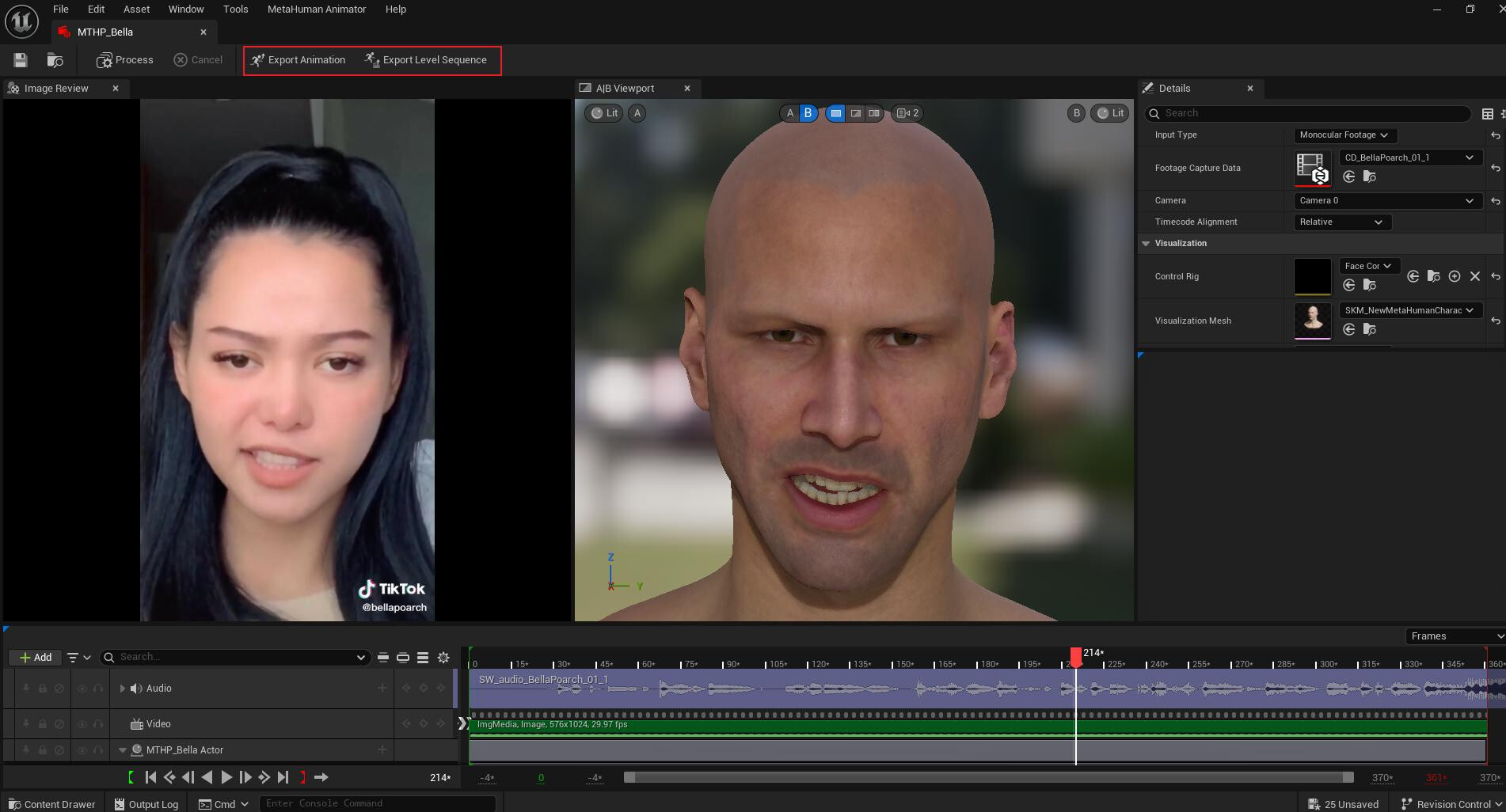Viewport: 1506px width, 812px height.
Task: Open the Output Log
Action: [146, 804]
